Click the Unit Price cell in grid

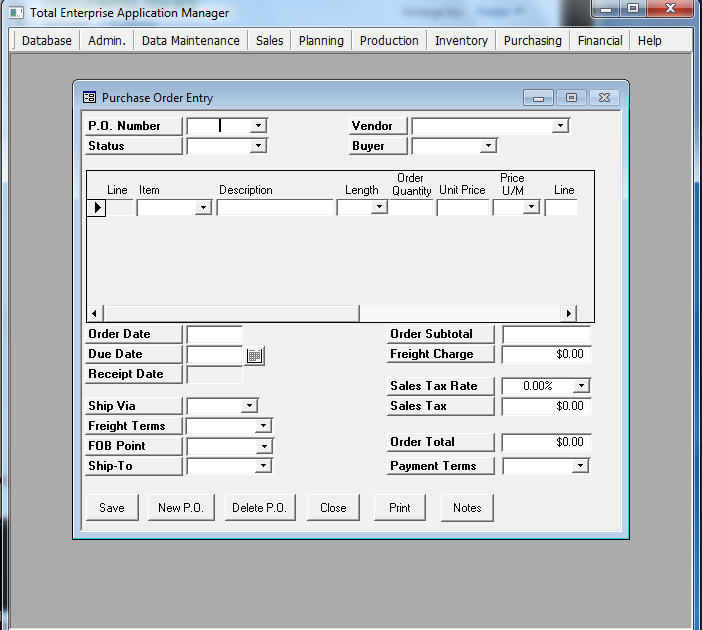[x=462, y=208]
